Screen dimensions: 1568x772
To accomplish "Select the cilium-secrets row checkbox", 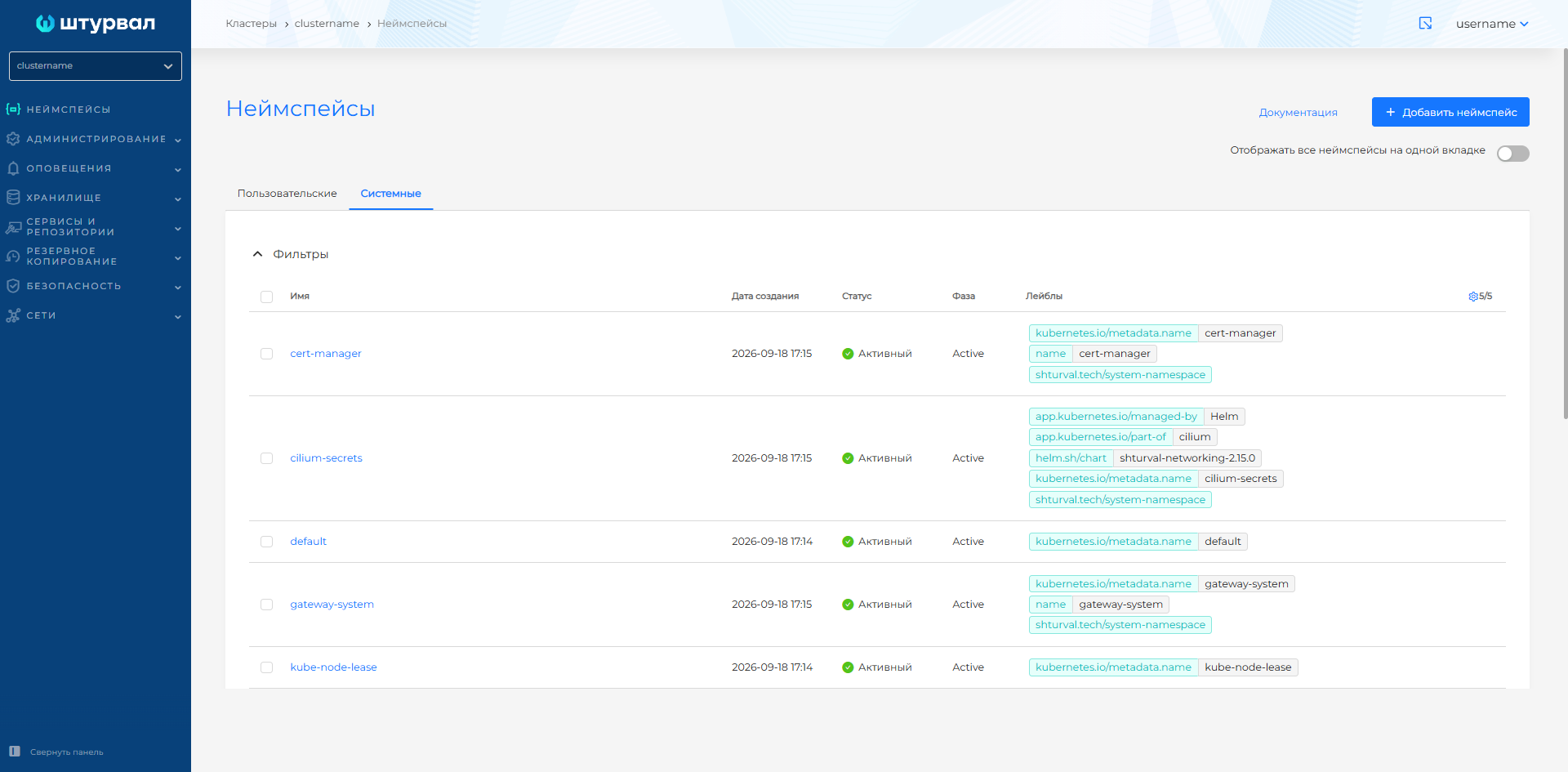I will pos(266,458).
